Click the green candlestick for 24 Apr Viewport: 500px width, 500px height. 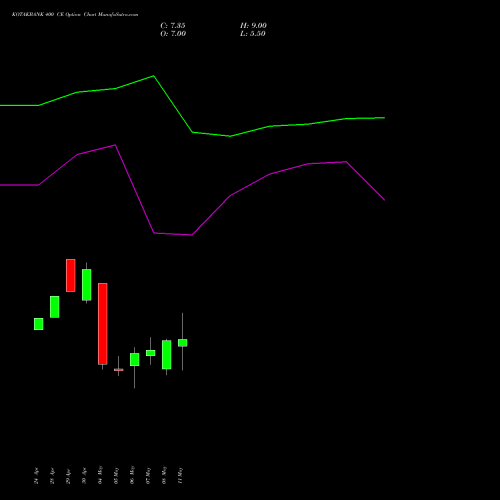tap(39, 324)
